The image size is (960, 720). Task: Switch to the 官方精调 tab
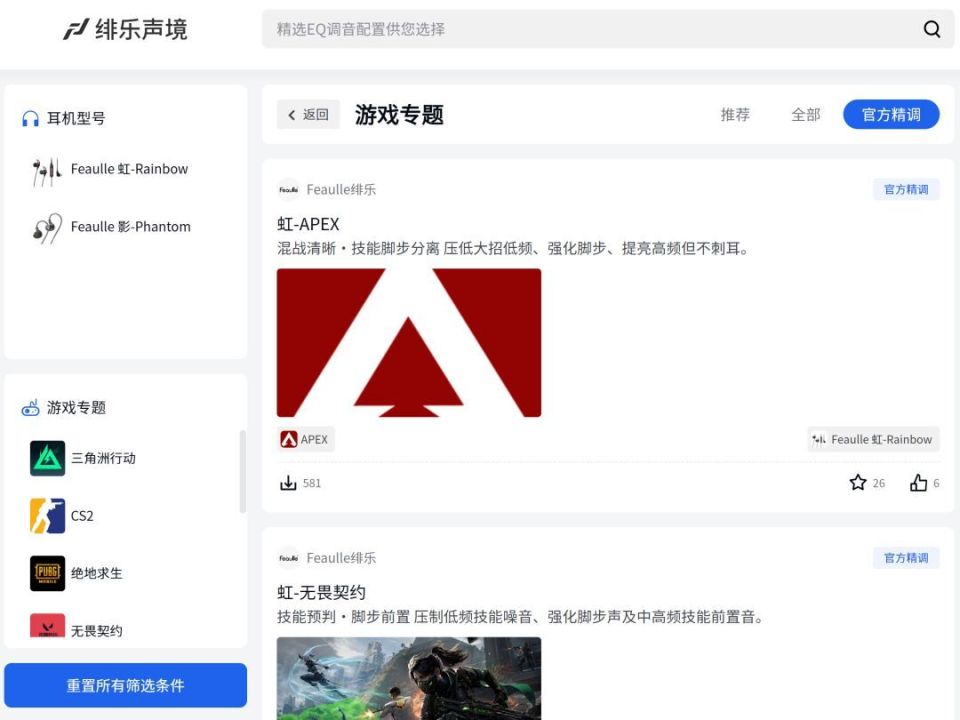891,114
